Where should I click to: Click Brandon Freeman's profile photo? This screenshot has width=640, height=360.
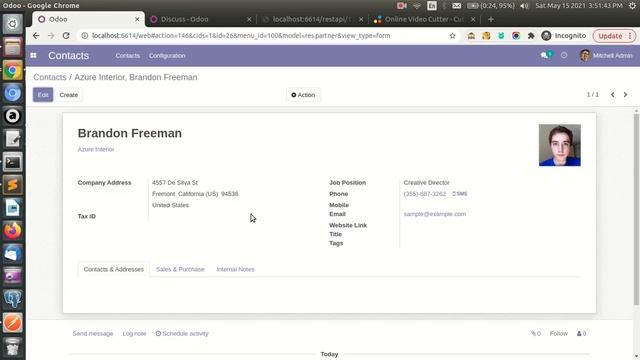(560, 145)
